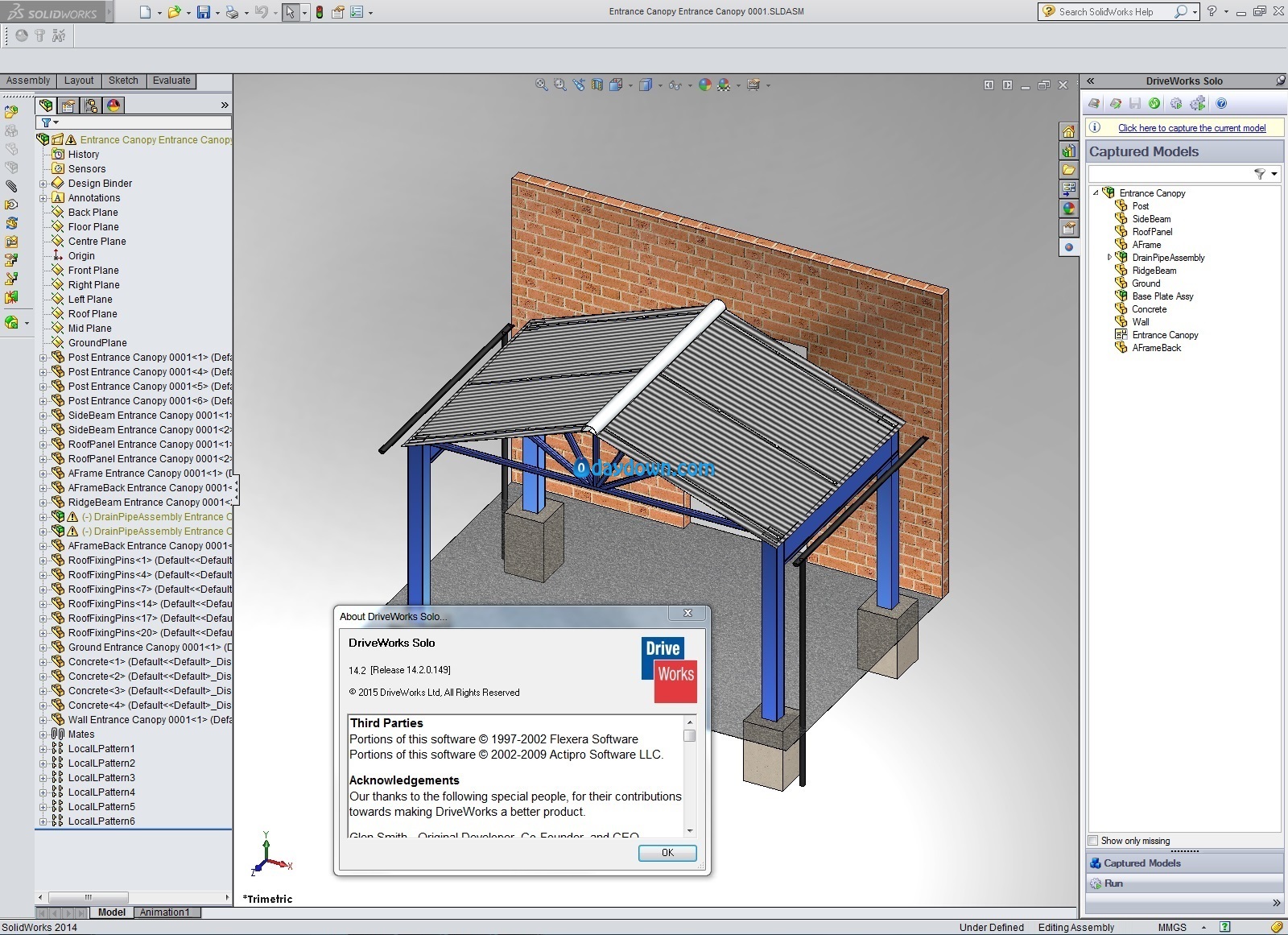This screenshot has height=935, width=1288.
Task: Click the DriveWorks settings gear icon
Action: (x=1176, y=103)
